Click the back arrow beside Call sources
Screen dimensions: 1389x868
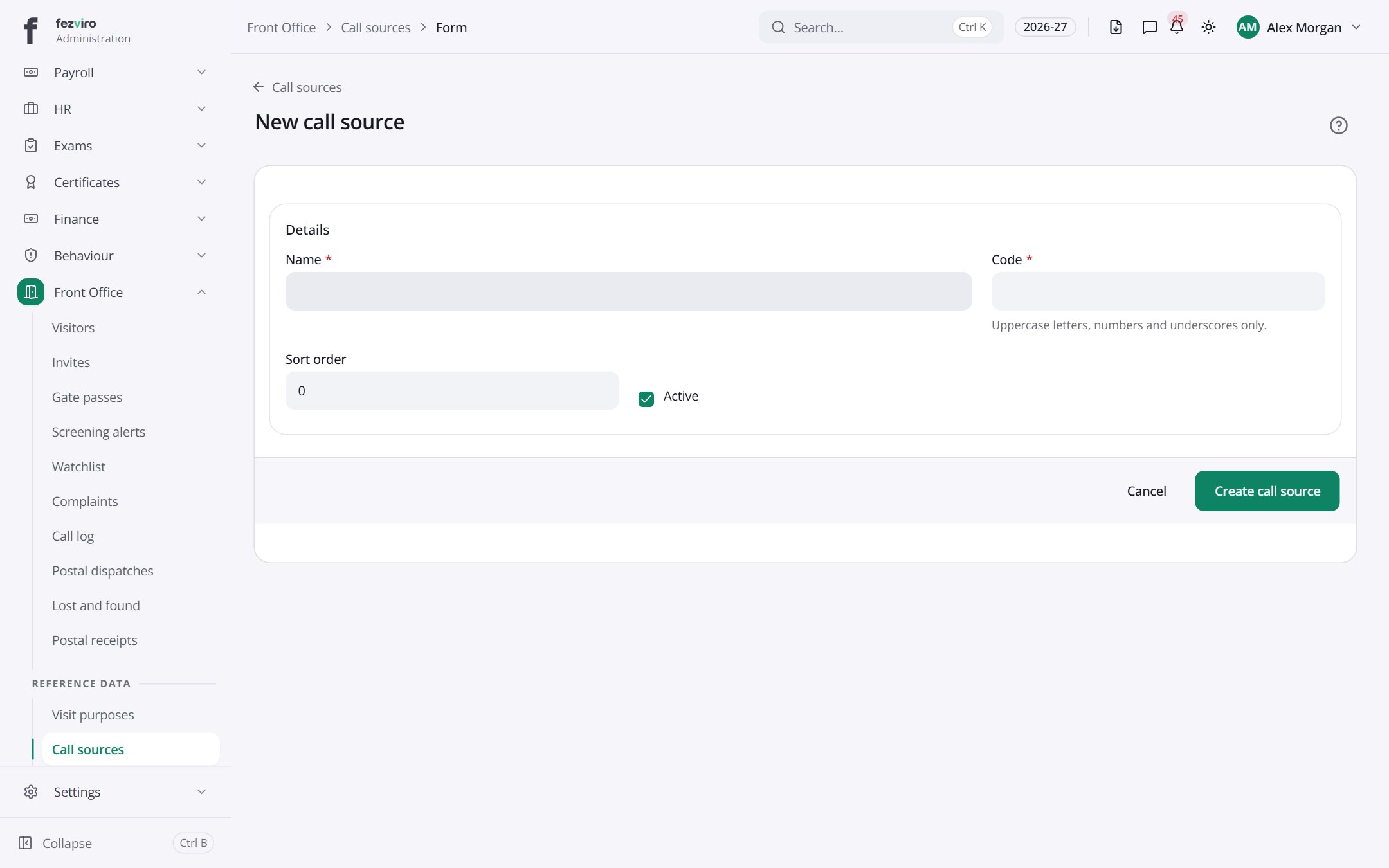pos(259,87)
